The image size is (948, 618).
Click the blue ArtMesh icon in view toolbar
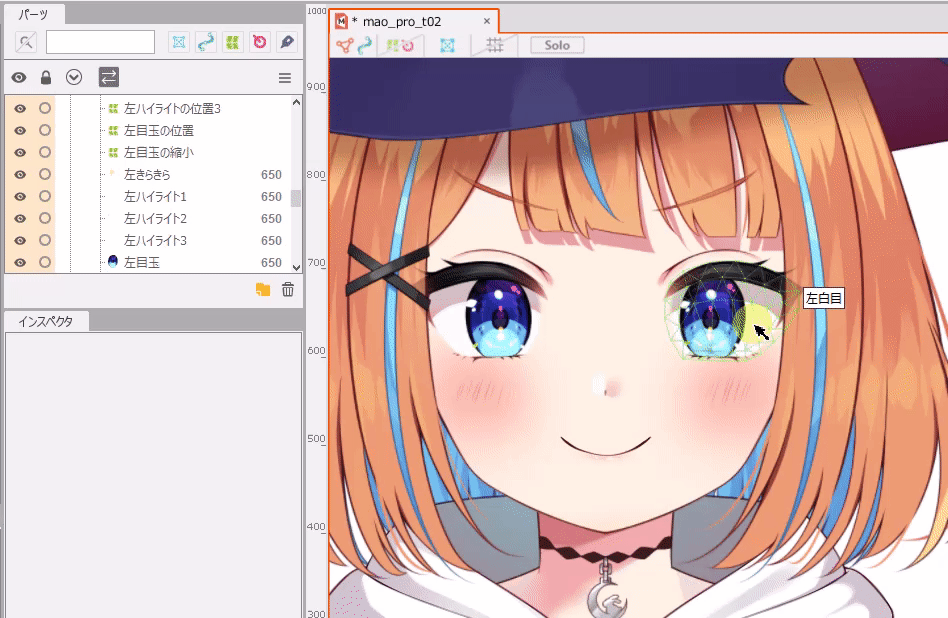[447, 45]
